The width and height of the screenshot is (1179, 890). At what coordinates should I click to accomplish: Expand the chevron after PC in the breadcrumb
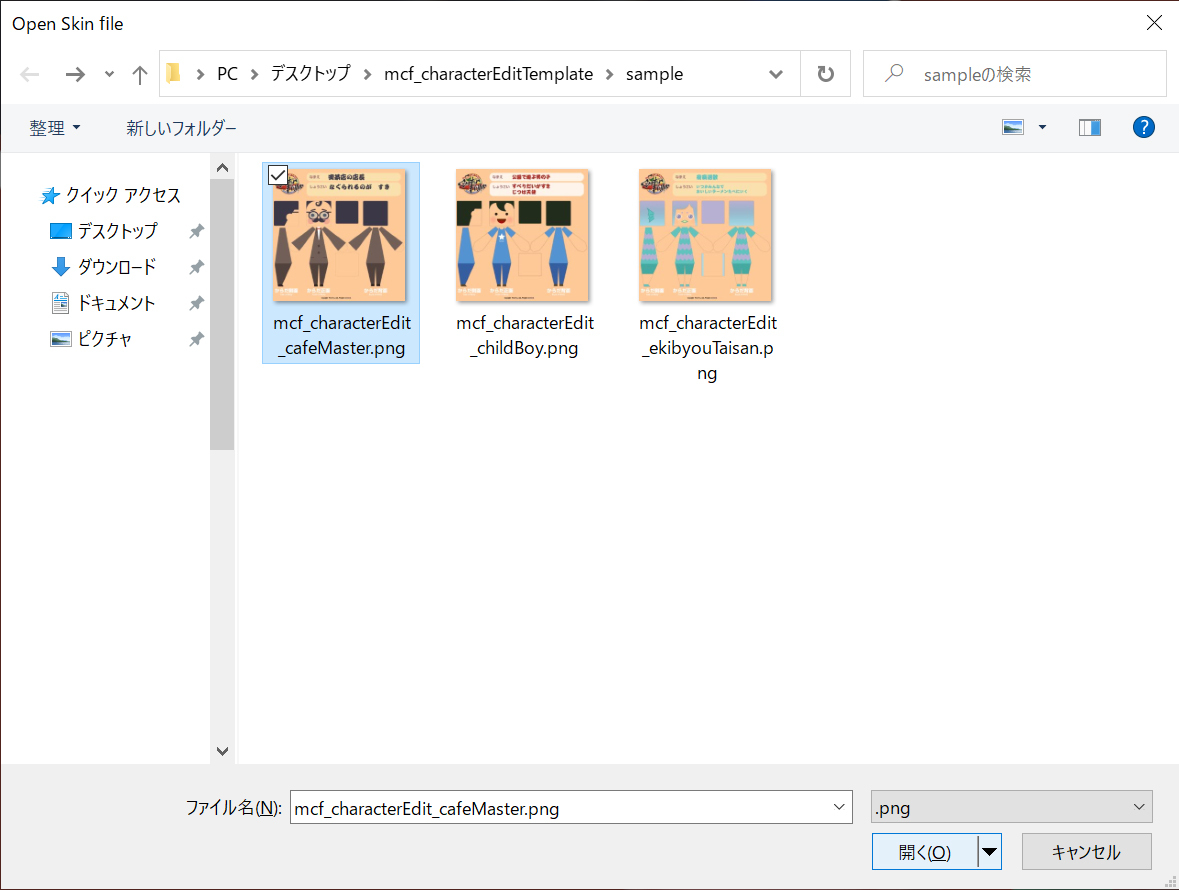tap(254, 74)
